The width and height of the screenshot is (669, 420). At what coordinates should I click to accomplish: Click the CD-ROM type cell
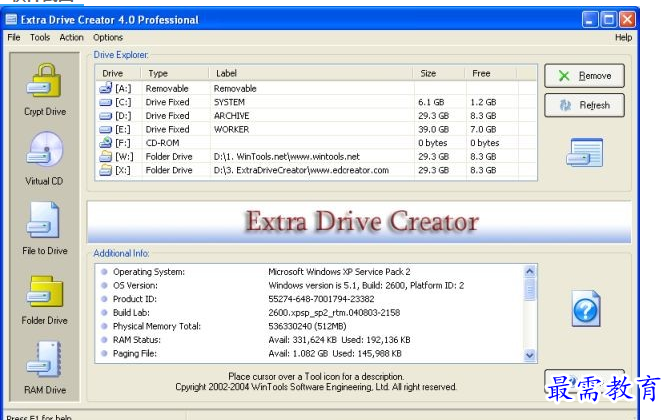[162, 143]
